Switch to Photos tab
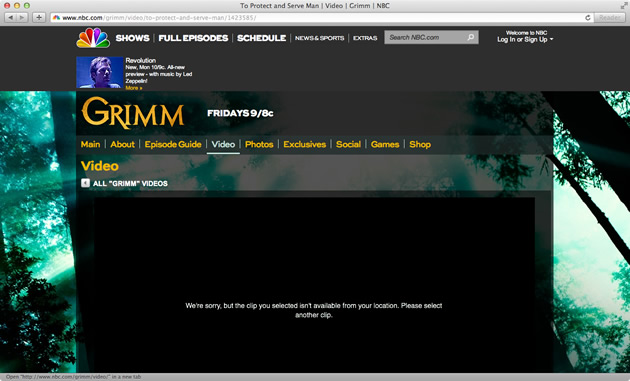630x381 pixels. [259, 144]
